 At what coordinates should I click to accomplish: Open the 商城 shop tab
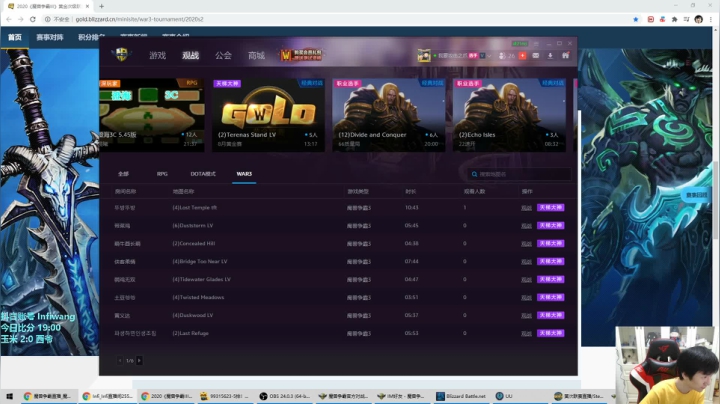point(256,56)
